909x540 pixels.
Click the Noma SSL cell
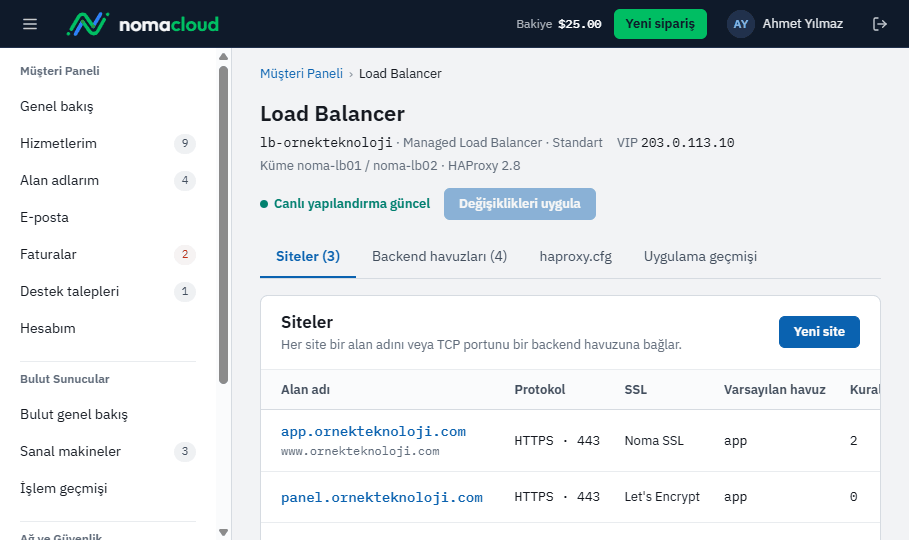(654, 441)
